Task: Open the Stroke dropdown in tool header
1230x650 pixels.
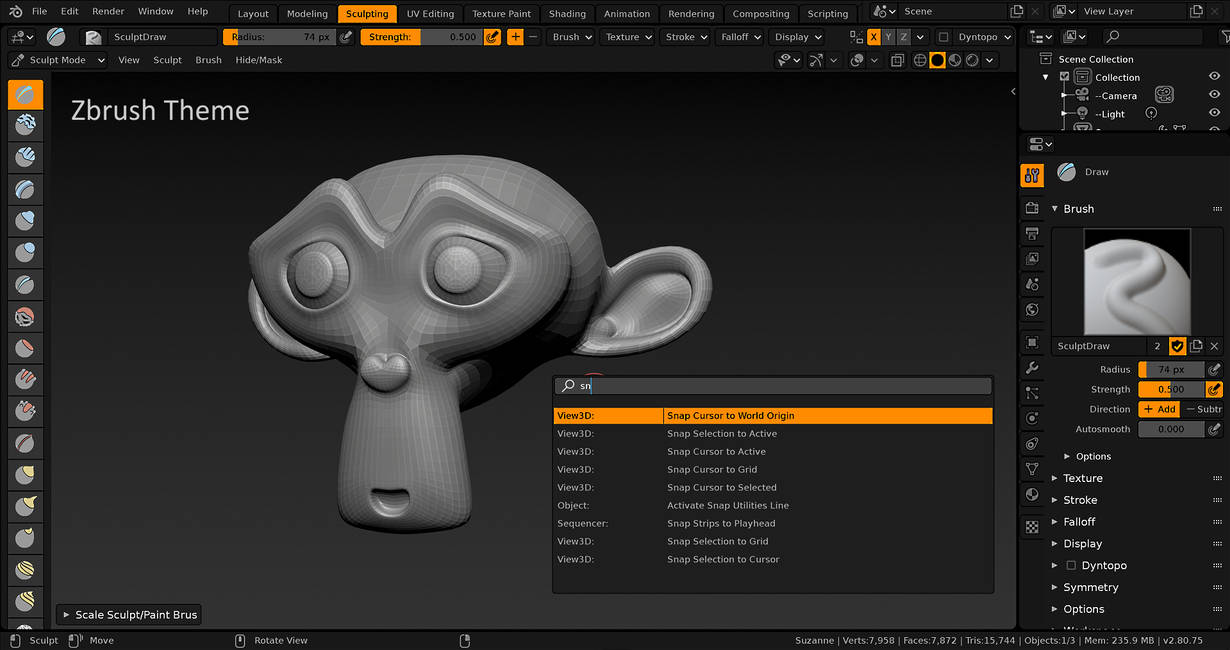Action: tap(687, 37)
